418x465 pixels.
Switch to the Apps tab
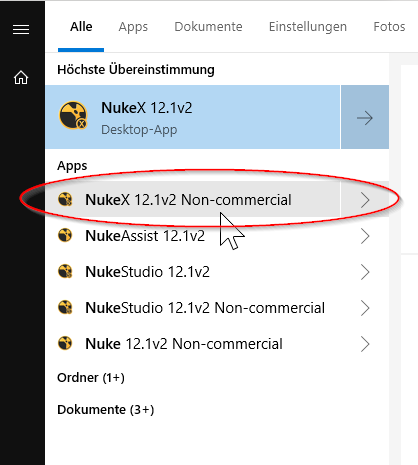[133, 27]
